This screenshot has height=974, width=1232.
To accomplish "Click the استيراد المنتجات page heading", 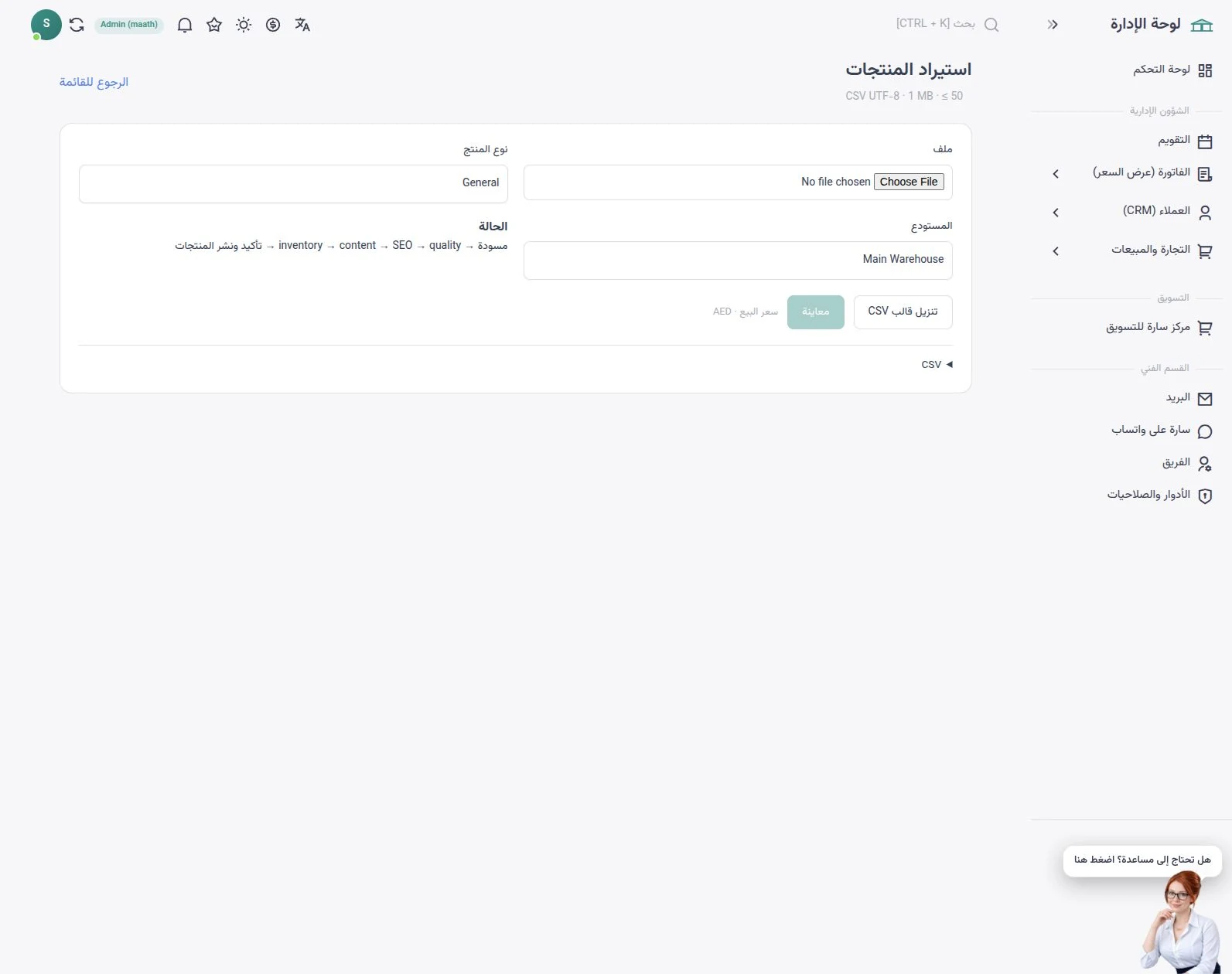I will [x=908, y=70].
